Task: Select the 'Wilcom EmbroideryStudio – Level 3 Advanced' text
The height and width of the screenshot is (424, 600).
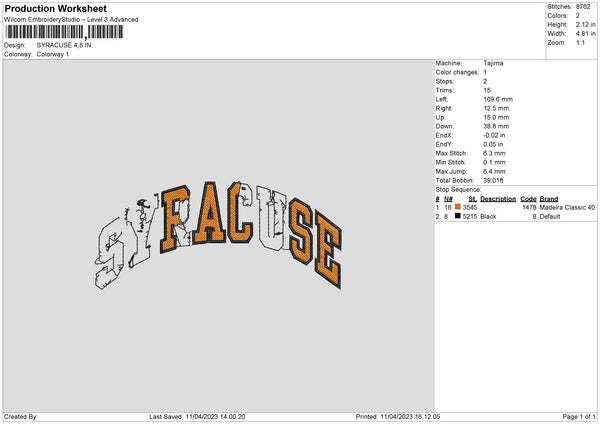Action: pyautogui.click(x=71, y=20)
